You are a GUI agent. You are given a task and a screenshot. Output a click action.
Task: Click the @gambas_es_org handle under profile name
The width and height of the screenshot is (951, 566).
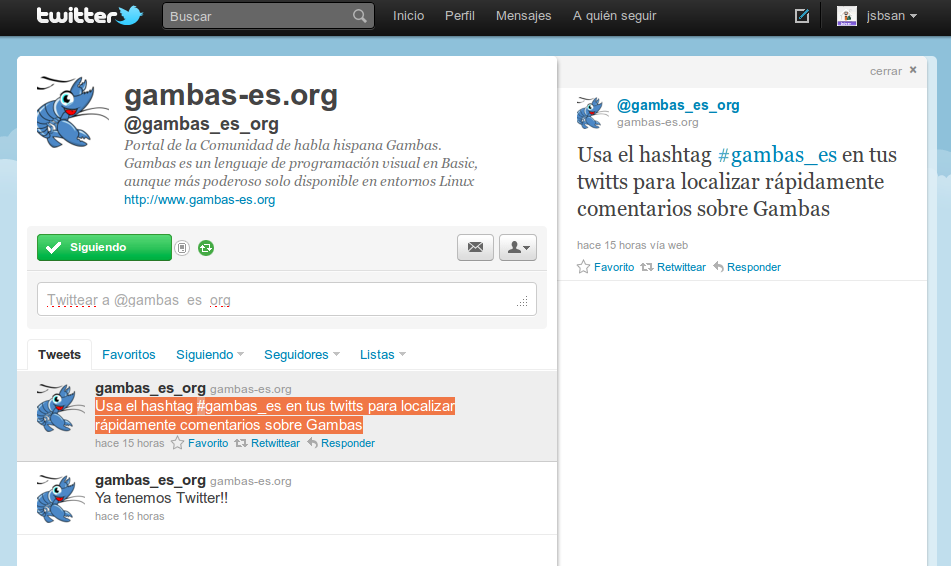click(x=201, y=124)
